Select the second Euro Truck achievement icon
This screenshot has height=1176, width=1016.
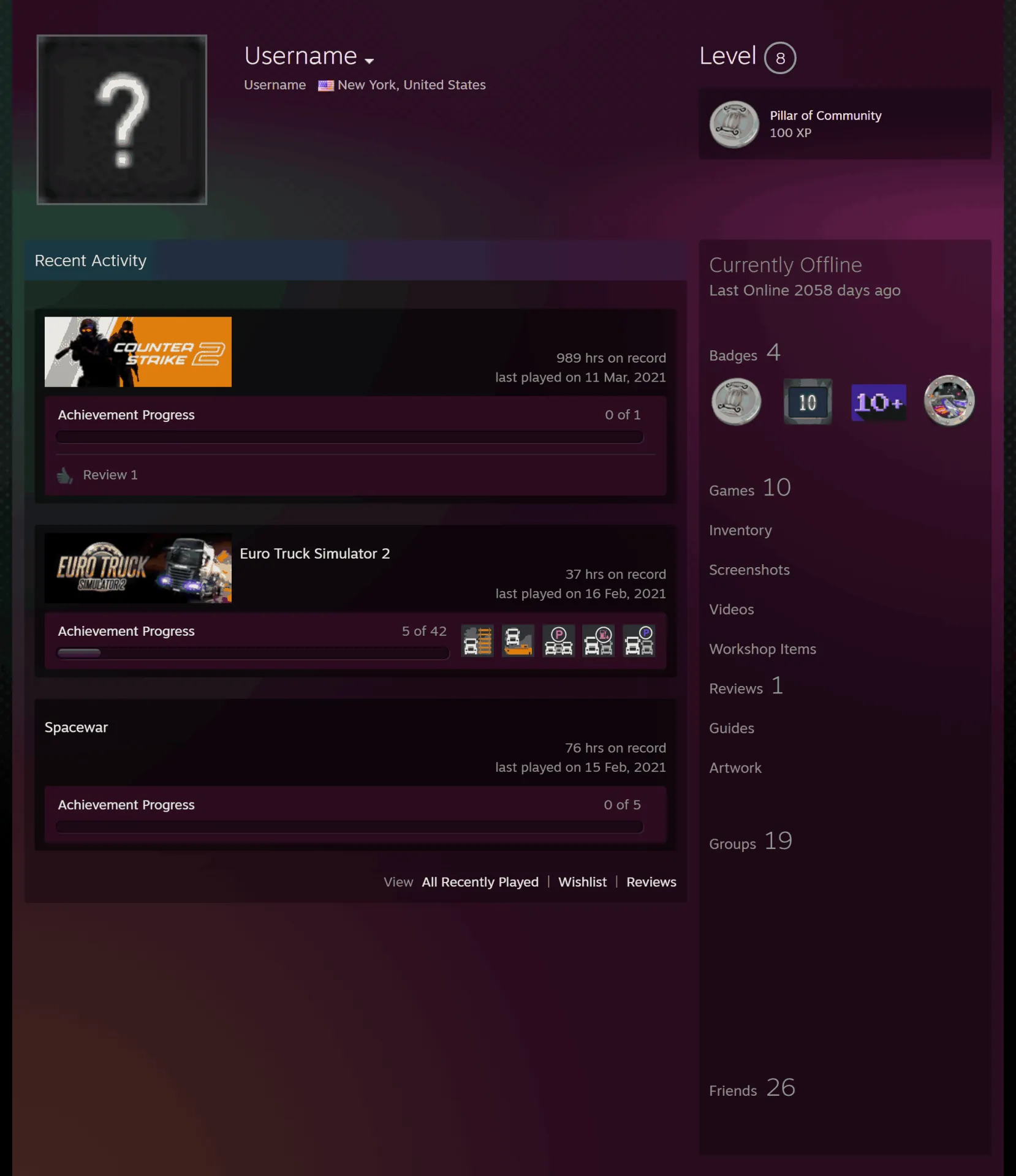(518, 641)
